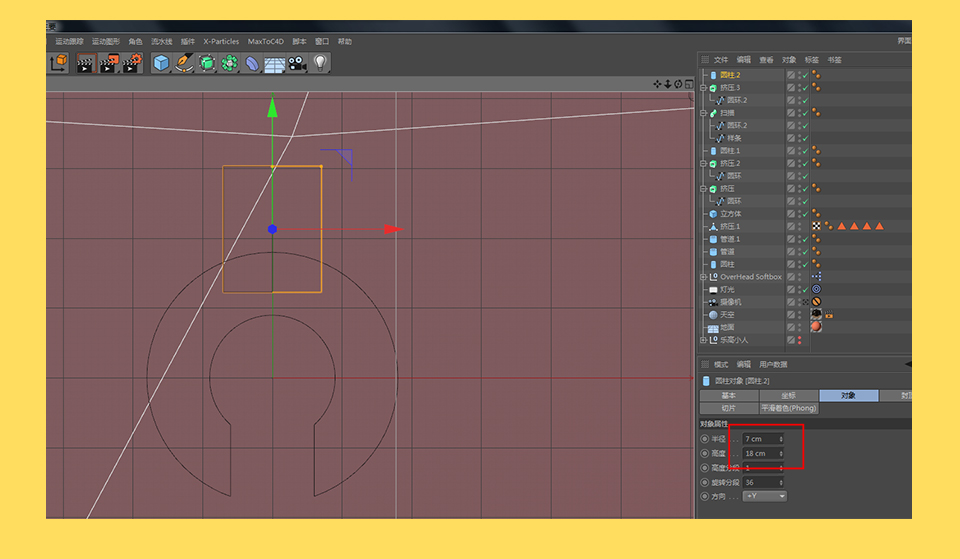Click the blue deformer bend icon

tap(252, 63)
